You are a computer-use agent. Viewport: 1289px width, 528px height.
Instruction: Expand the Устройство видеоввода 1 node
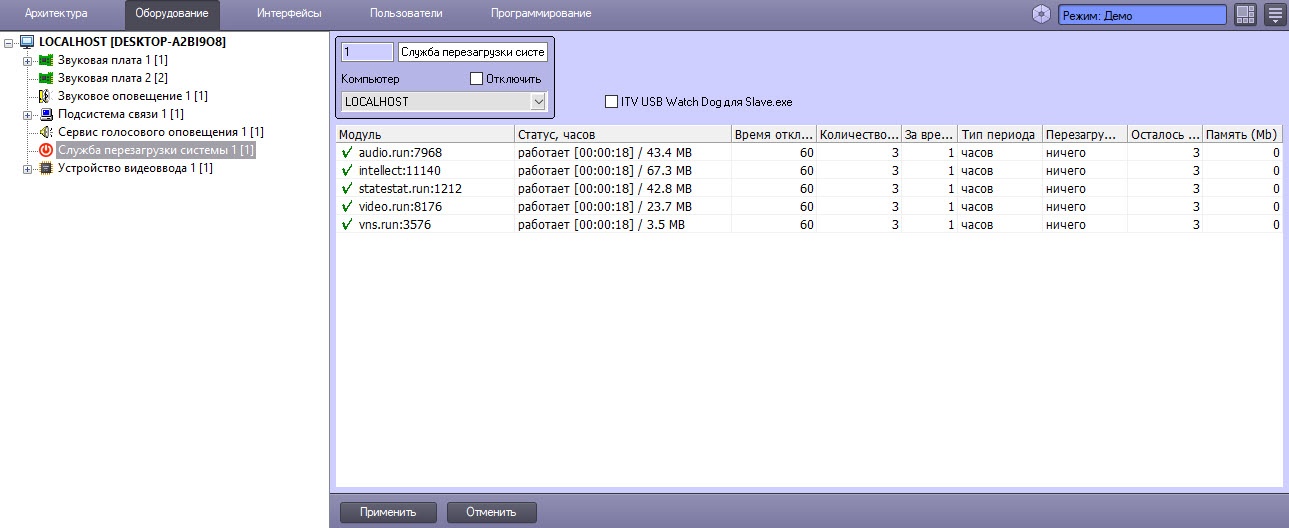click(27, 168)
